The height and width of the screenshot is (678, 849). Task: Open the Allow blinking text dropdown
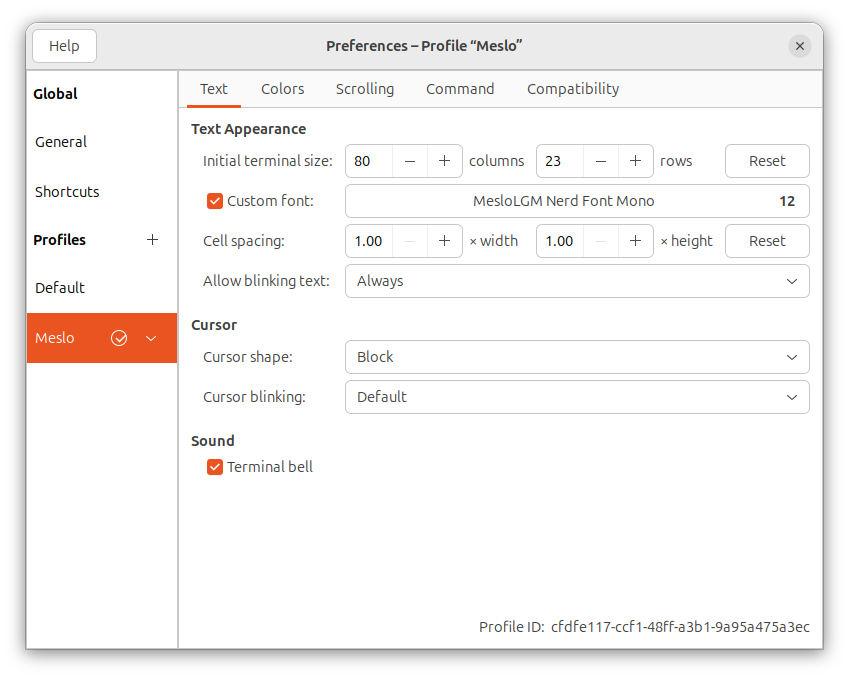577,281
